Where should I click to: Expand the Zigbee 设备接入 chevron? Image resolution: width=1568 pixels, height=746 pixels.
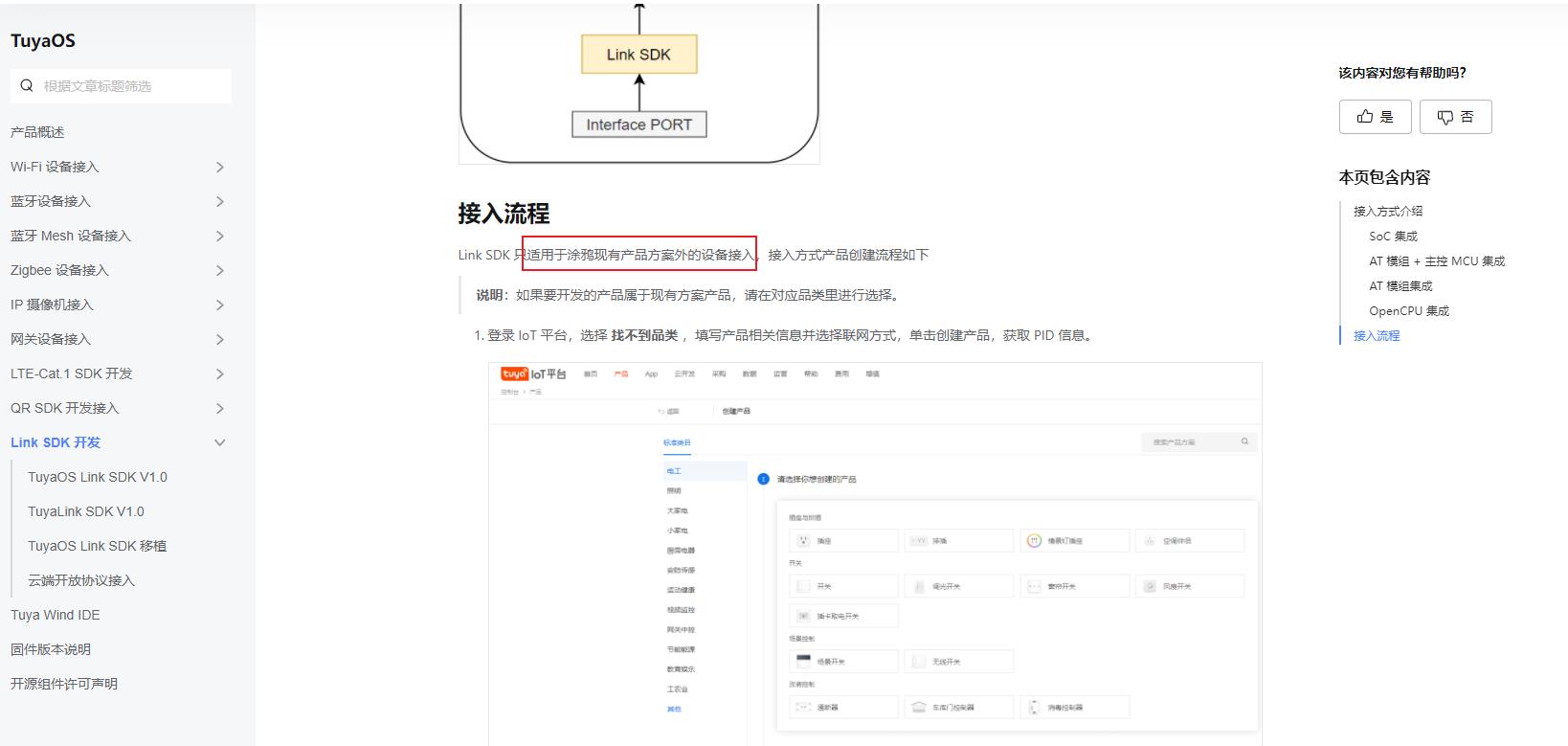(x=220, y=270)
